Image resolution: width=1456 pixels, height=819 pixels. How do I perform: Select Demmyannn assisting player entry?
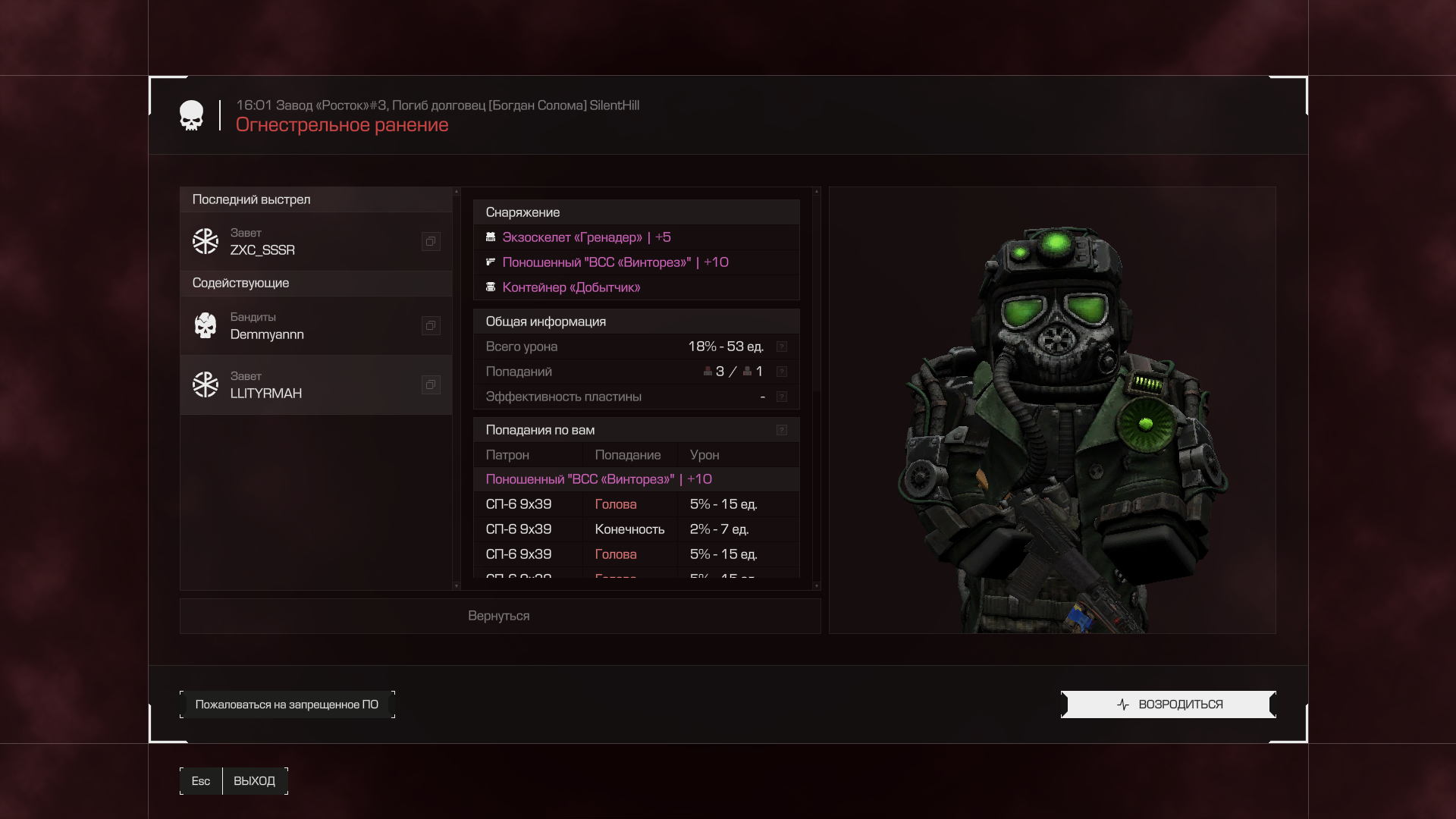316,325
